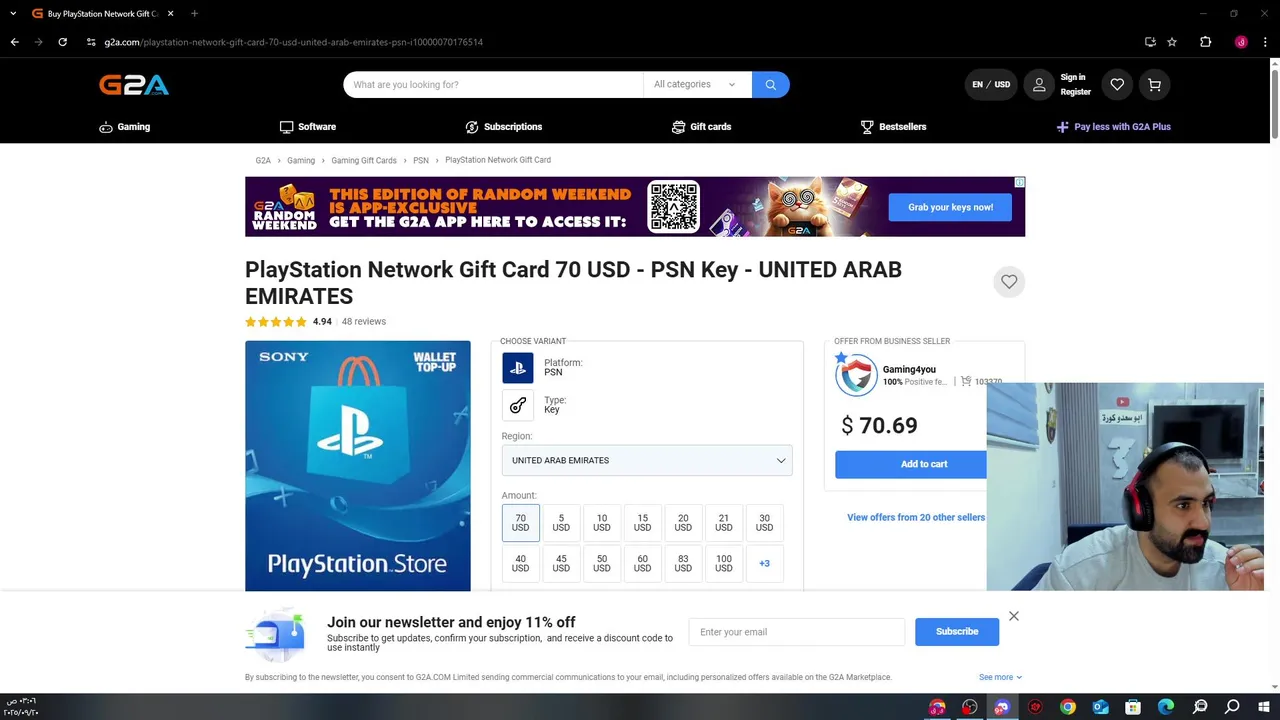Open Outlook from taskbar

point(1101,707)
